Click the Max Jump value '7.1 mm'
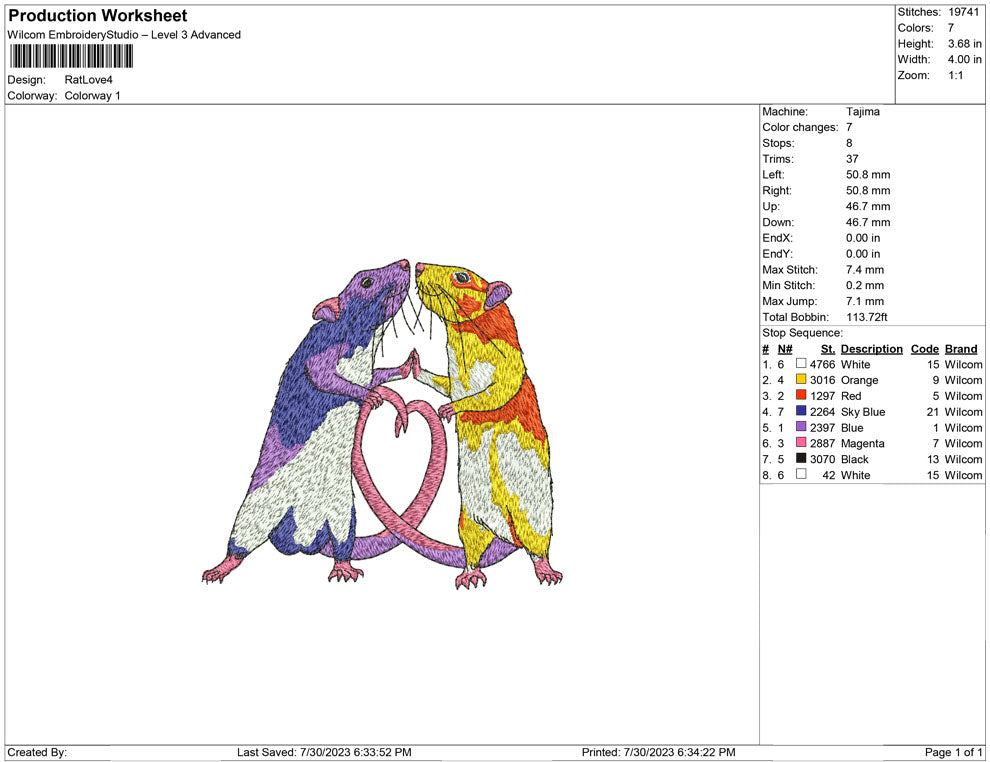This screenshot has height=762, width=990. tap(865, 301)
